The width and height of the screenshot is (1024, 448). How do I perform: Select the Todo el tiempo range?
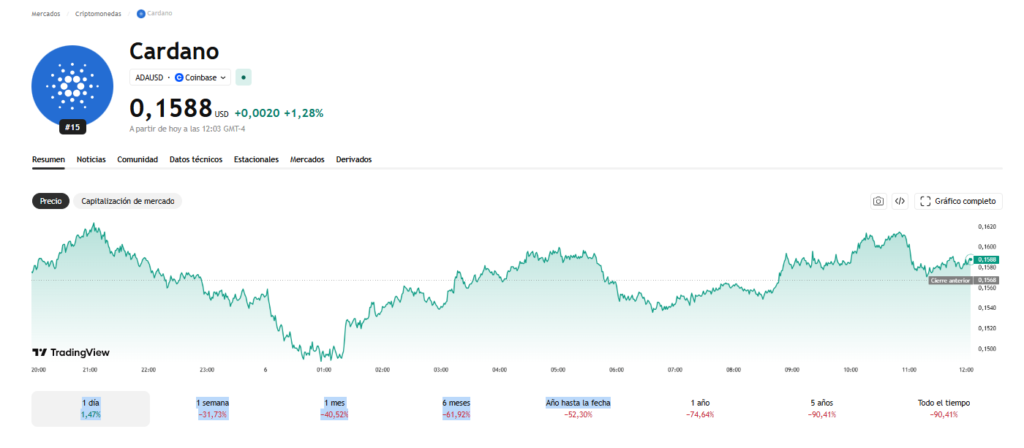pos(944,409)
